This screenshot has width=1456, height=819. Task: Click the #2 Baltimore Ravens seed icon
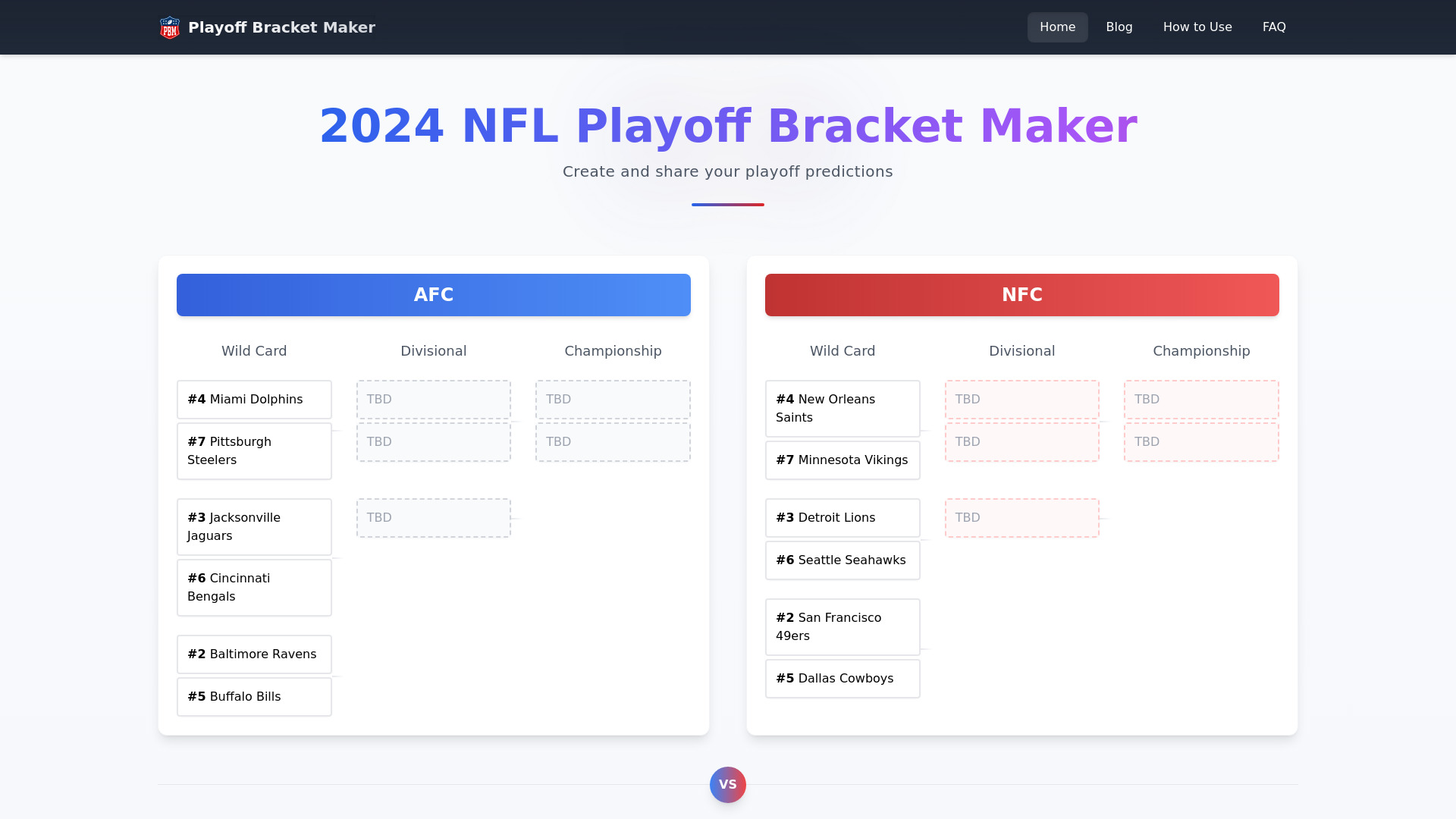pos(196,654)
